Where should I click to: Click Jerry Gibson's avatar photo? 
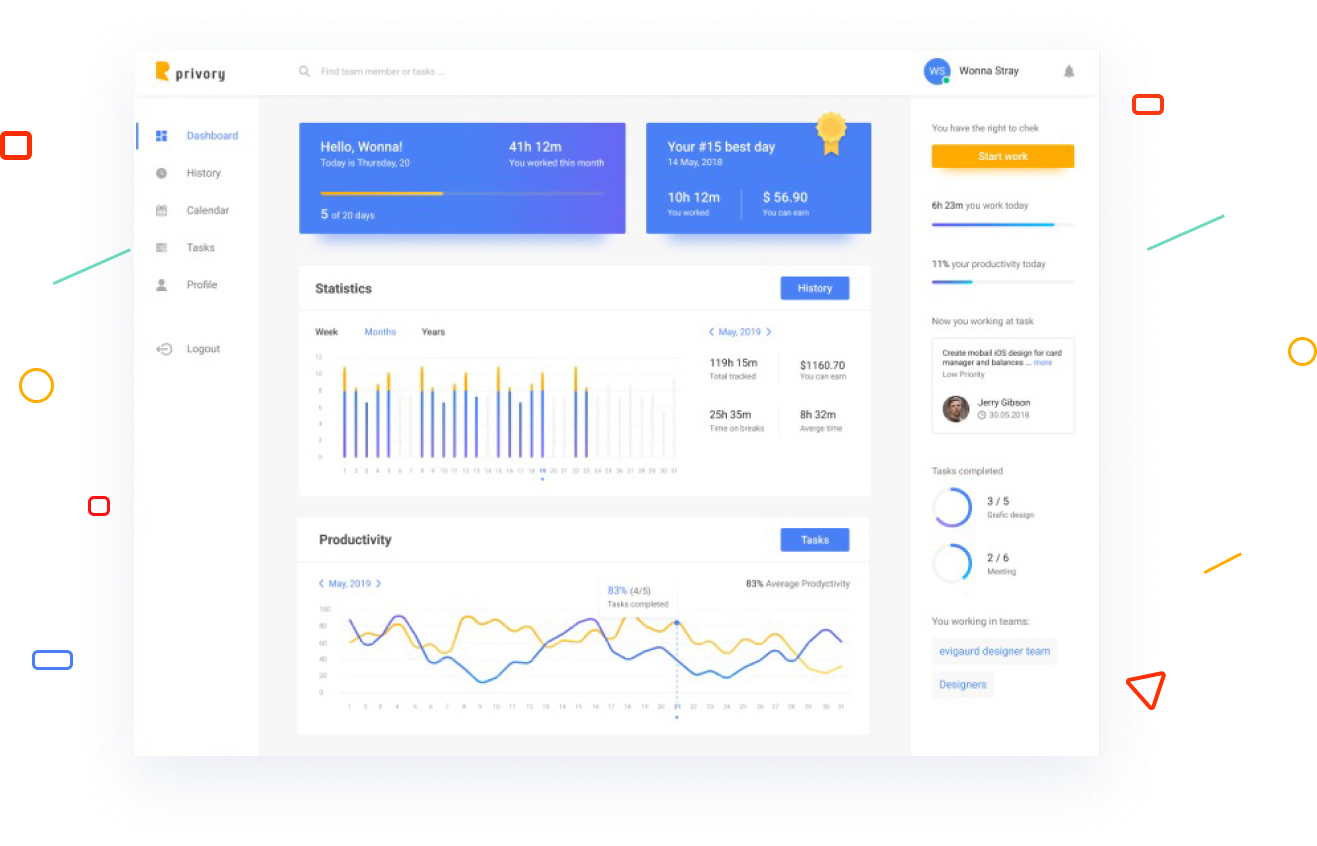(x=956, y=408)
